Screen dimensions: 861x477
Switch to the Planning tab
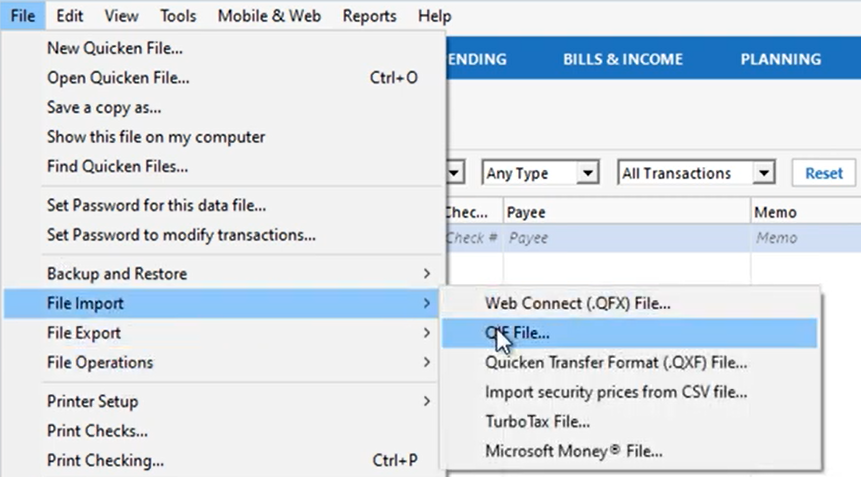(780, 59)
